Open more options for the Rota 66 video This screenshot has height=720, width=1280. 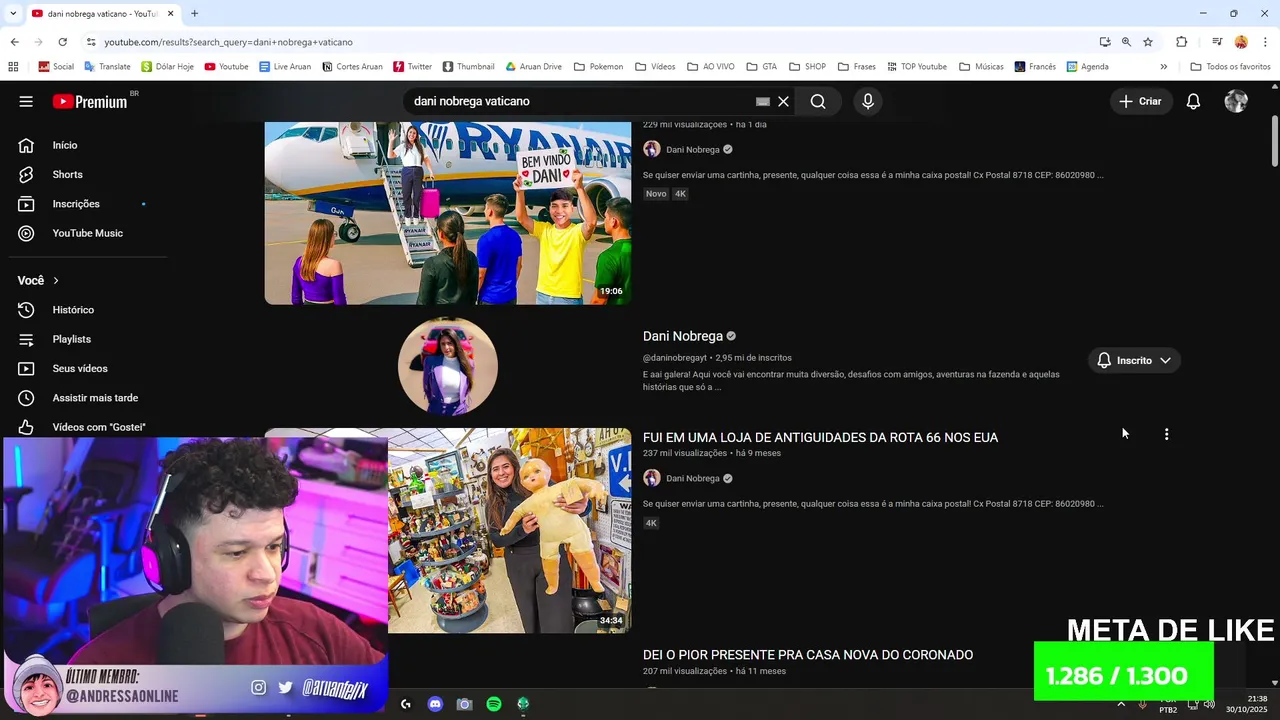tap(1166, 434)
